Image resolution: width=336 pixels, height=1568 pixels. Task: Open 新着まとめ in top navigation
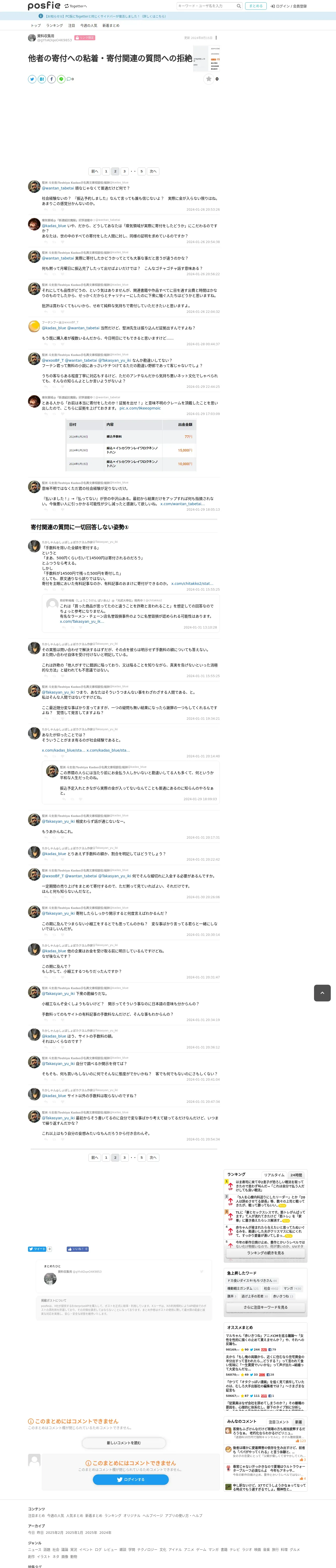(111, 26)
